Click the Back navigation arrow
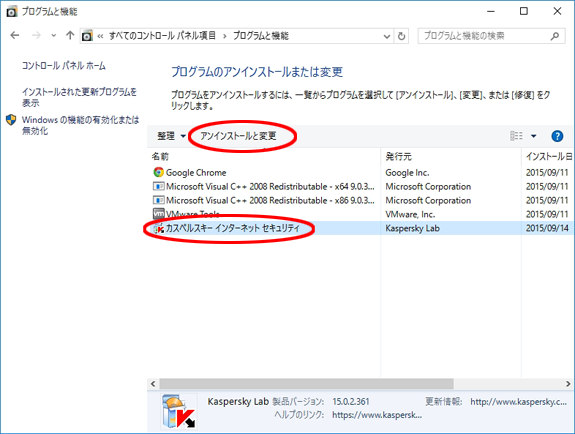Image resolution: width=575 pixels, height=434 pixels. [x=15, y=36]
